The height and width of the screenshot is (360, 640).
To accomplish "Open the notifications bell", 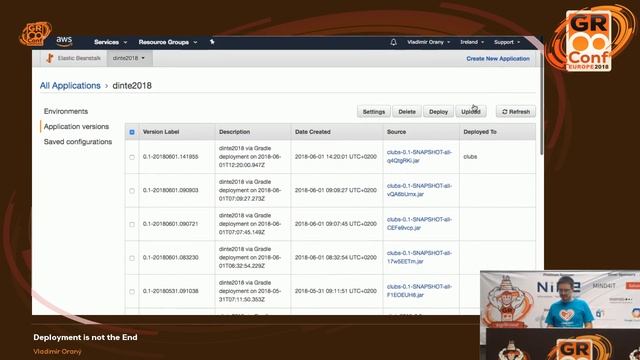I will pos(393,42).
